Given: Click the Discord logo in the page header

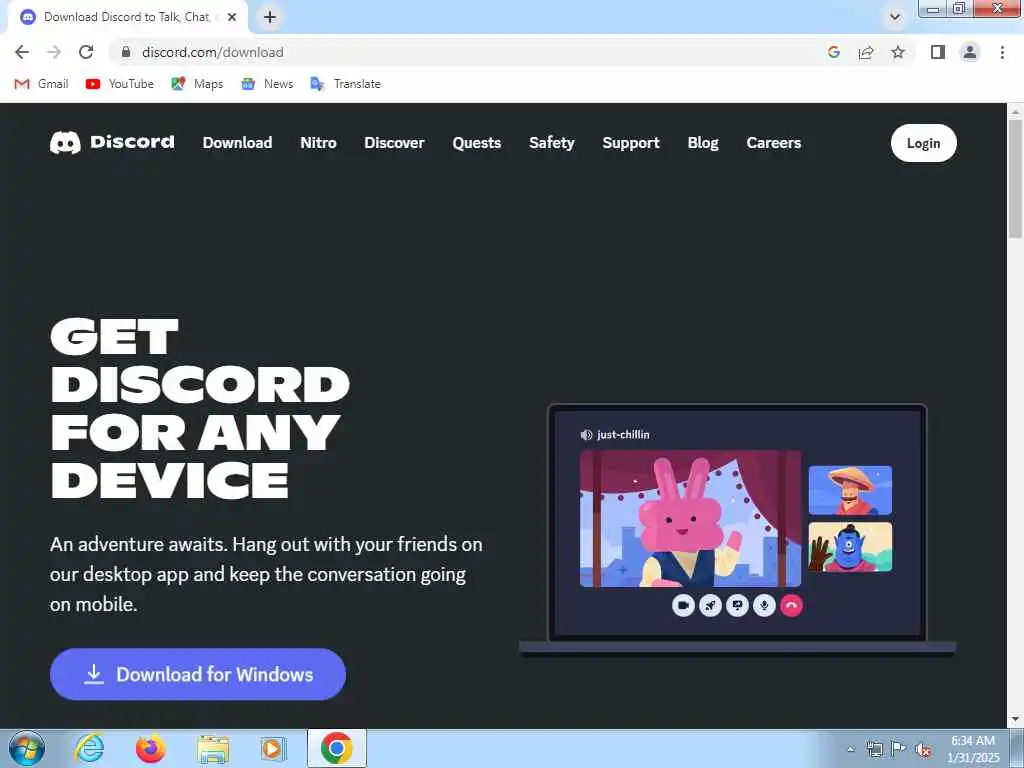Looking at the screenshot, I should 112,142.
